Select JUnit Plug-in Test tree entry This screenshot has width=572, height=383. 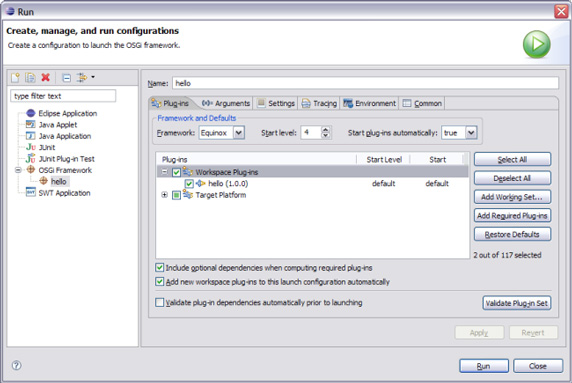pyautogui.click(x=67, y=159)
